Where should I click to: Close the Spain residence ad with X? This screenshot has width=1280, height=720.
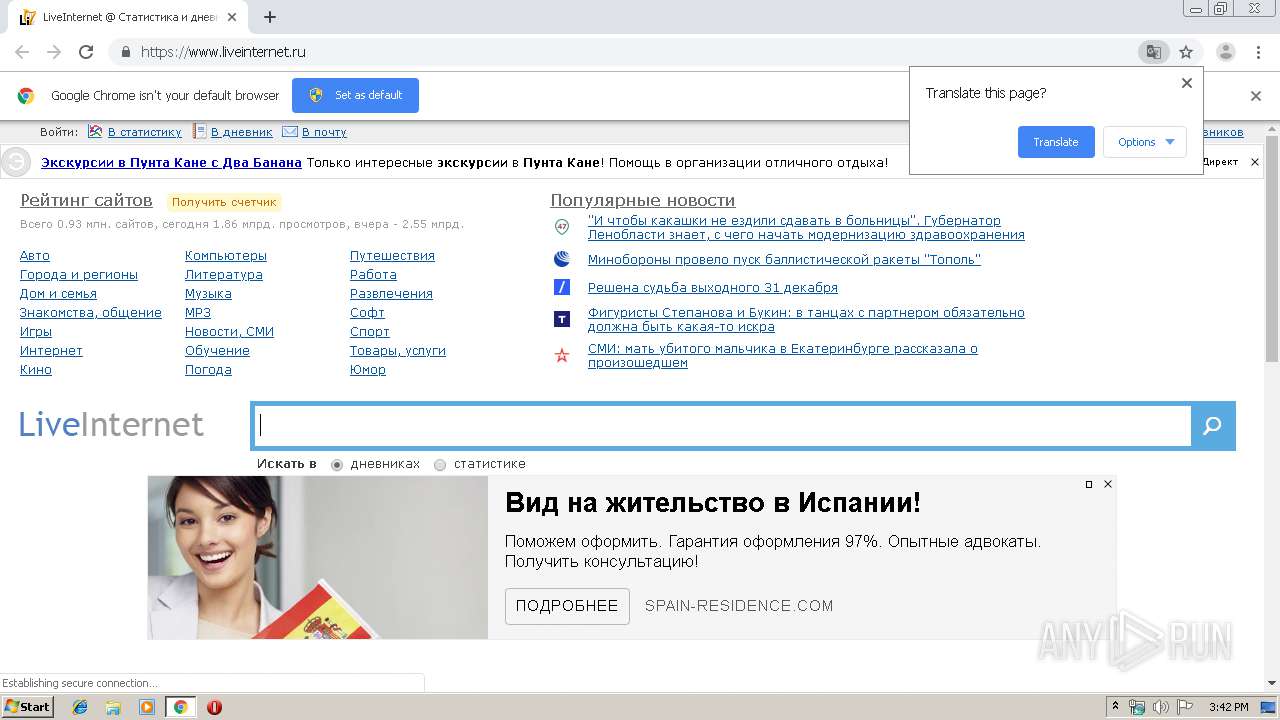[1108, 484]
